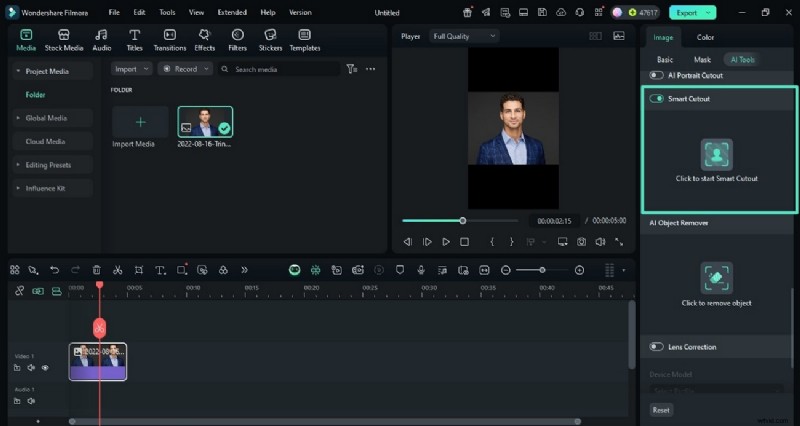This screenshot has width=800, height=426.
Task: Open the Titles panel
Action: click(x=134, y=40)
